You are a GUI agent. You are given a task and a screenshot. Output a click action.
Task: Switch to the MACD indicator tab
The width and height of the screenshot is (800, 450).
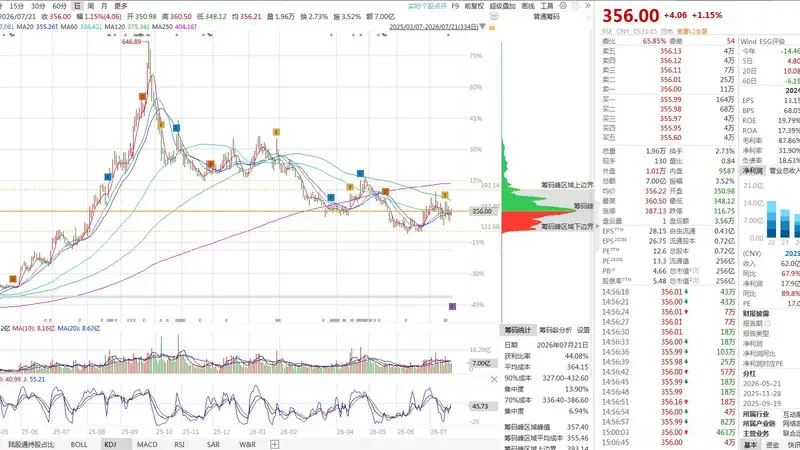(x=147, y=444)
